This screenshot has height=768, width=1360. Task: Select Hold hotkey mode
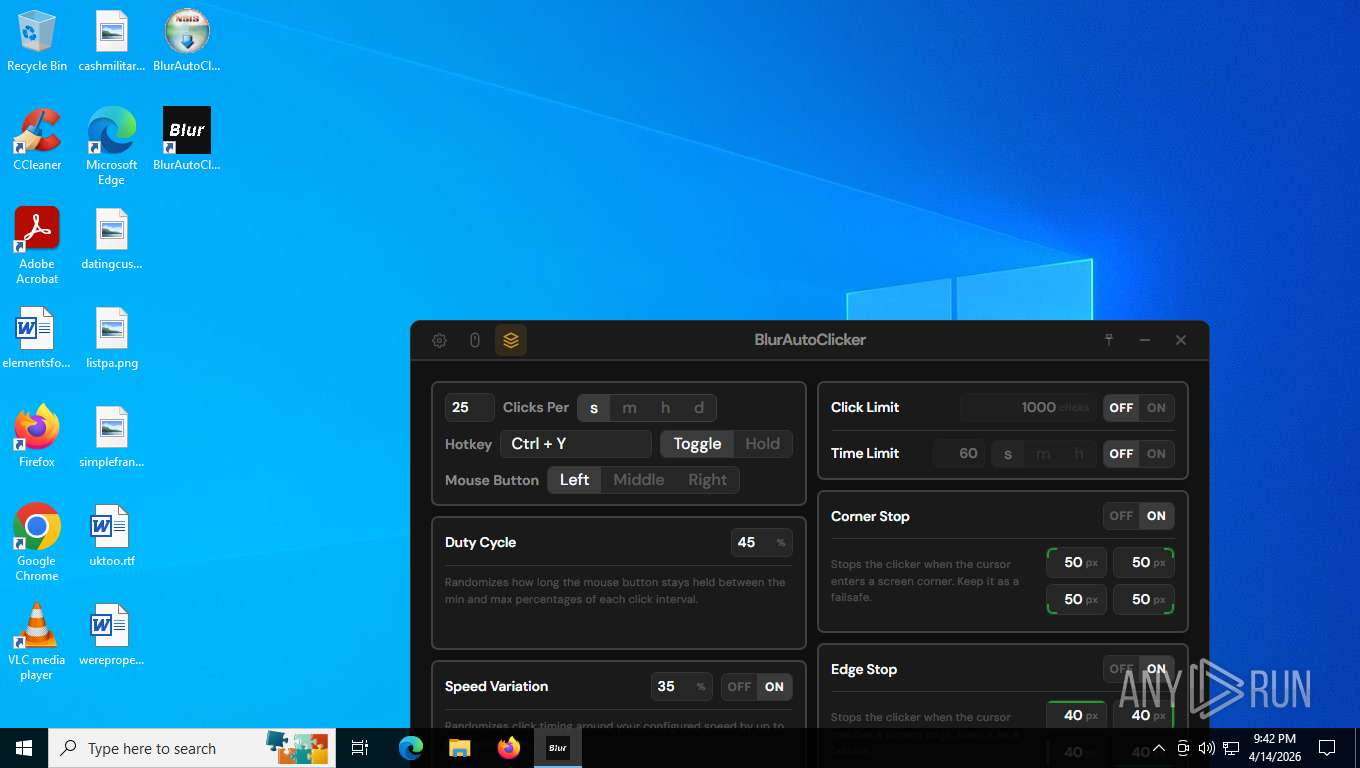[763, 444]
